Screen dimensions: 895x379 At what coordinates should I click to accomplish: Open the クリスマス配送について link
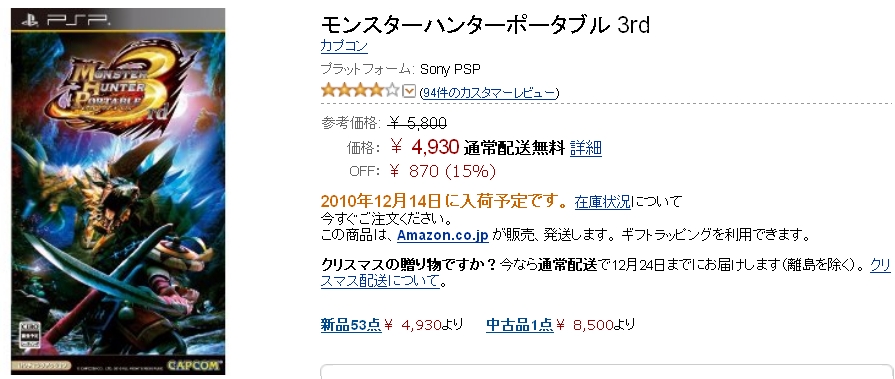[x=605, y=273]
